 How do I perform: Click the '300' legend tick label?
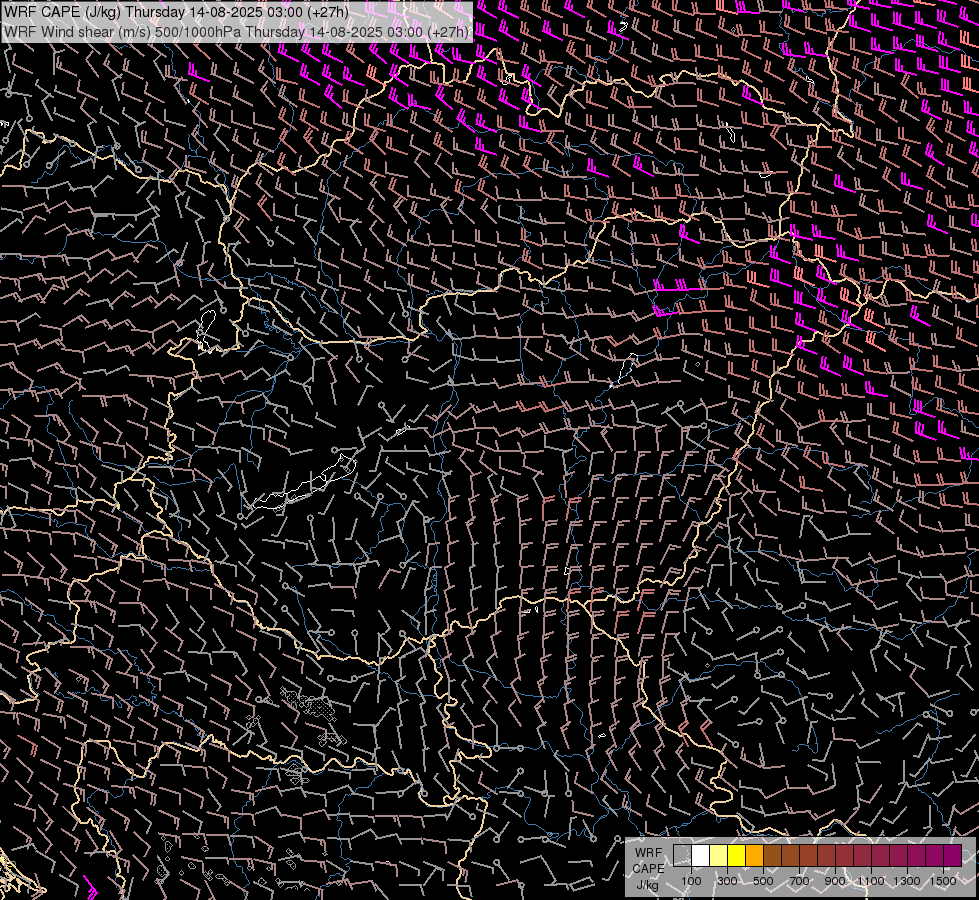[x=727, y=881]
